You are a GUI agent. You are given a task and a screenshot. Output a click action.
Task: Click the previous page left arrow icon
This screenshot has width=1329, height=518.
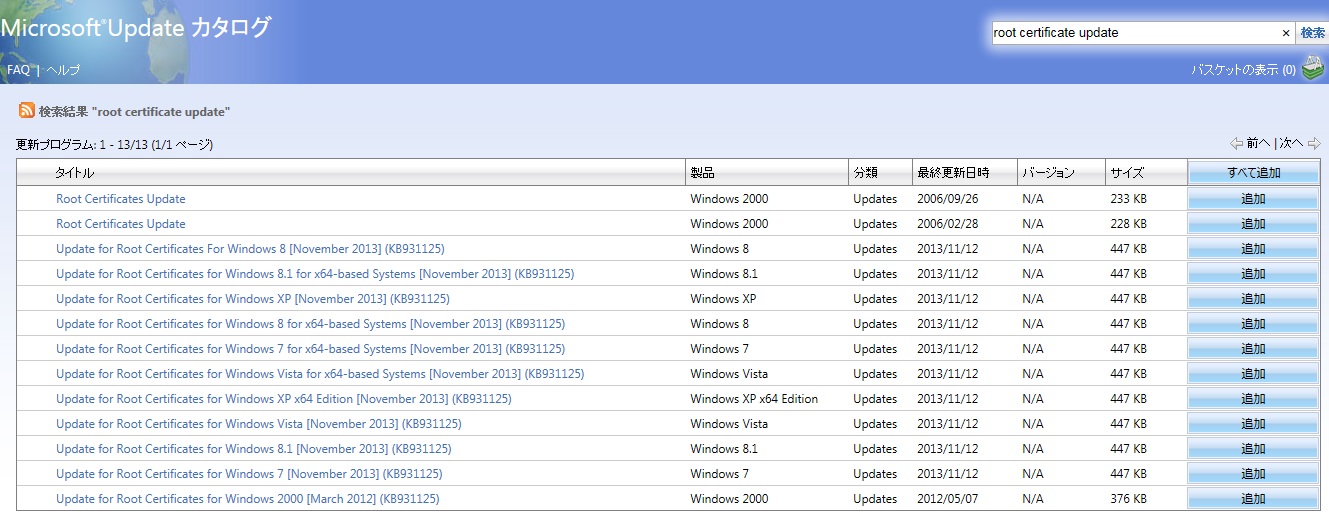point(1237,143)
